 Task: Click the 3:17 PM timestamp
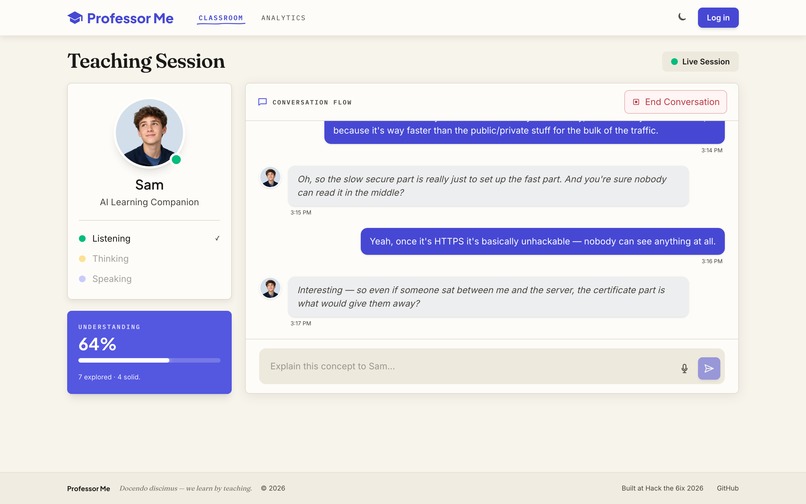click(x=301, y=323)
